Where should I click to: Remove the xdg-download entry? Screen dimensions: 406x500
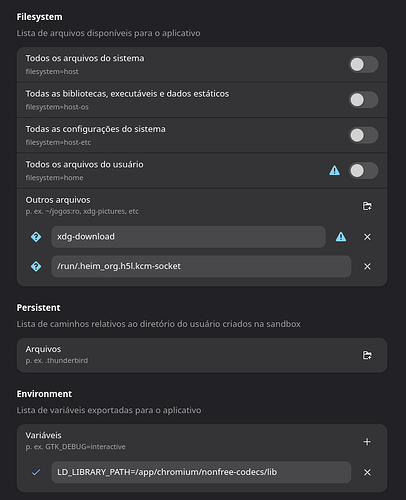tap(367, 237)
